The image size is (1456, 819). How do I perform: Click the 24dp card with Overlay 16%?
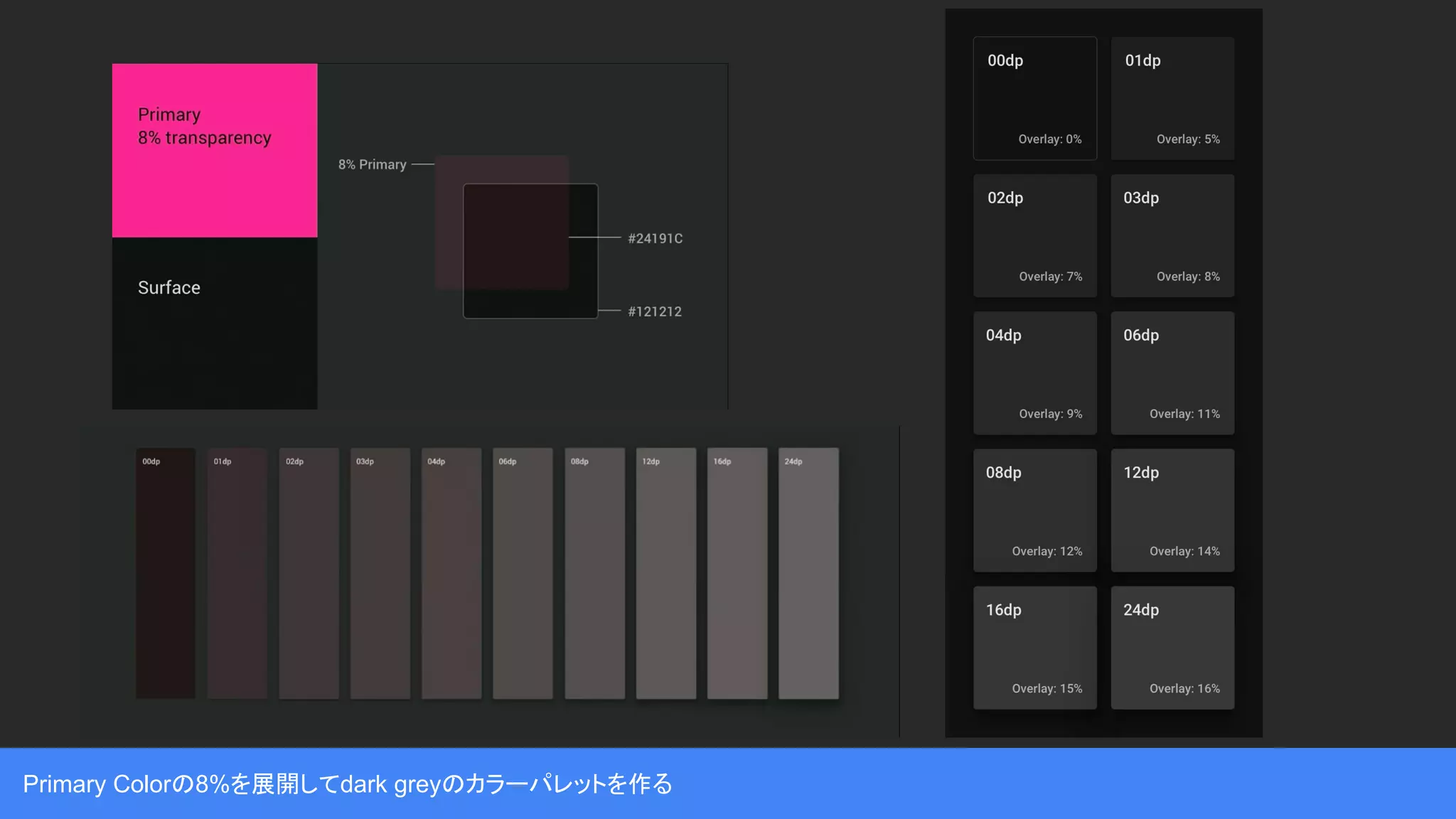pos(1173,647)
